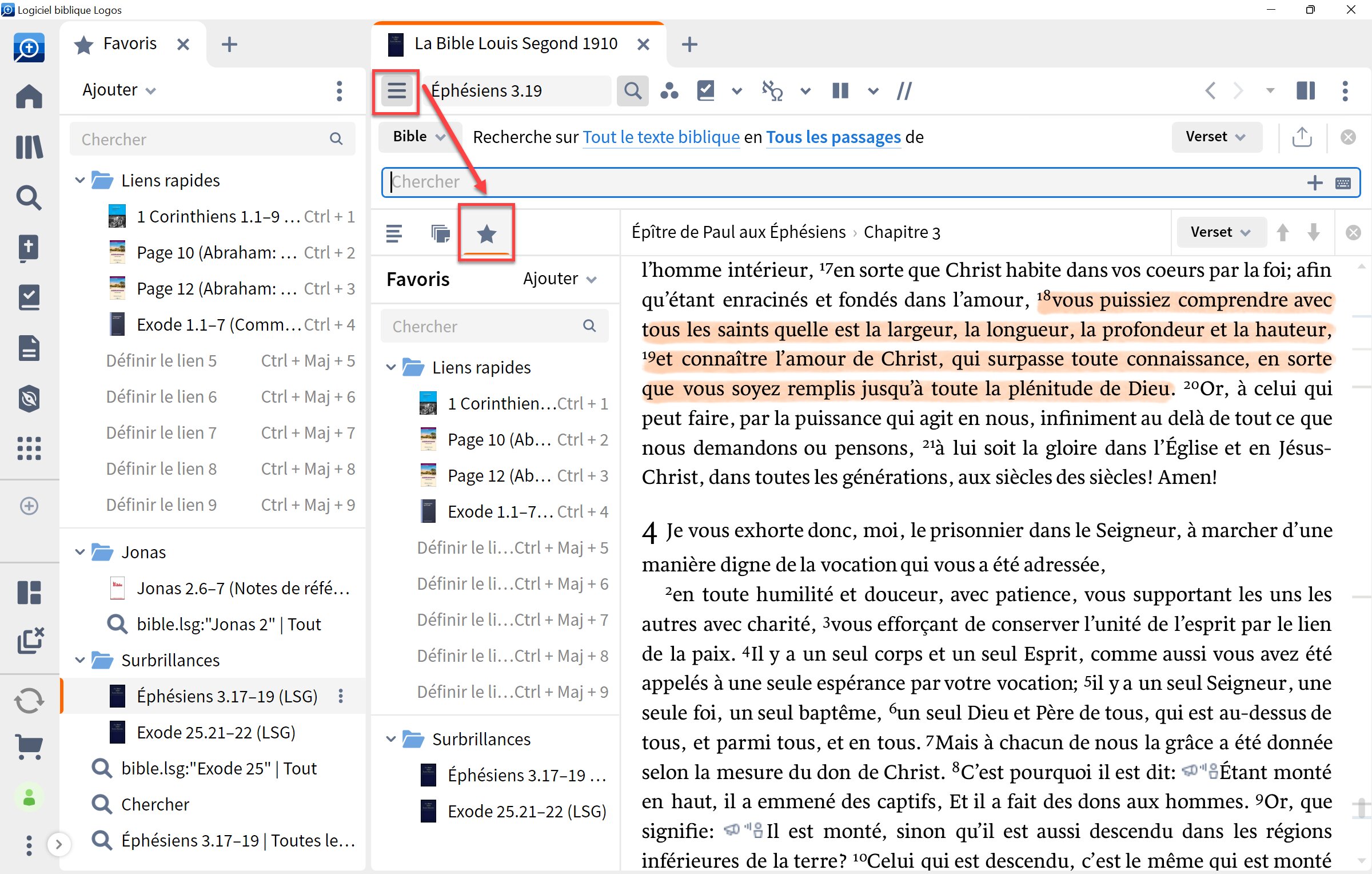The height and width of the screenshot is (874, 1372).
Task: Click the inline search magnifier in Bible toolbar
Action: click(632, 91)
